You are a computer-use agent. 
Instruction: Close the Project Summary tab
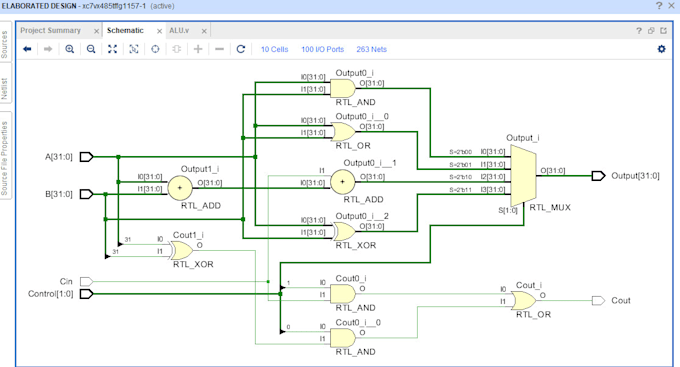(96, 31)
